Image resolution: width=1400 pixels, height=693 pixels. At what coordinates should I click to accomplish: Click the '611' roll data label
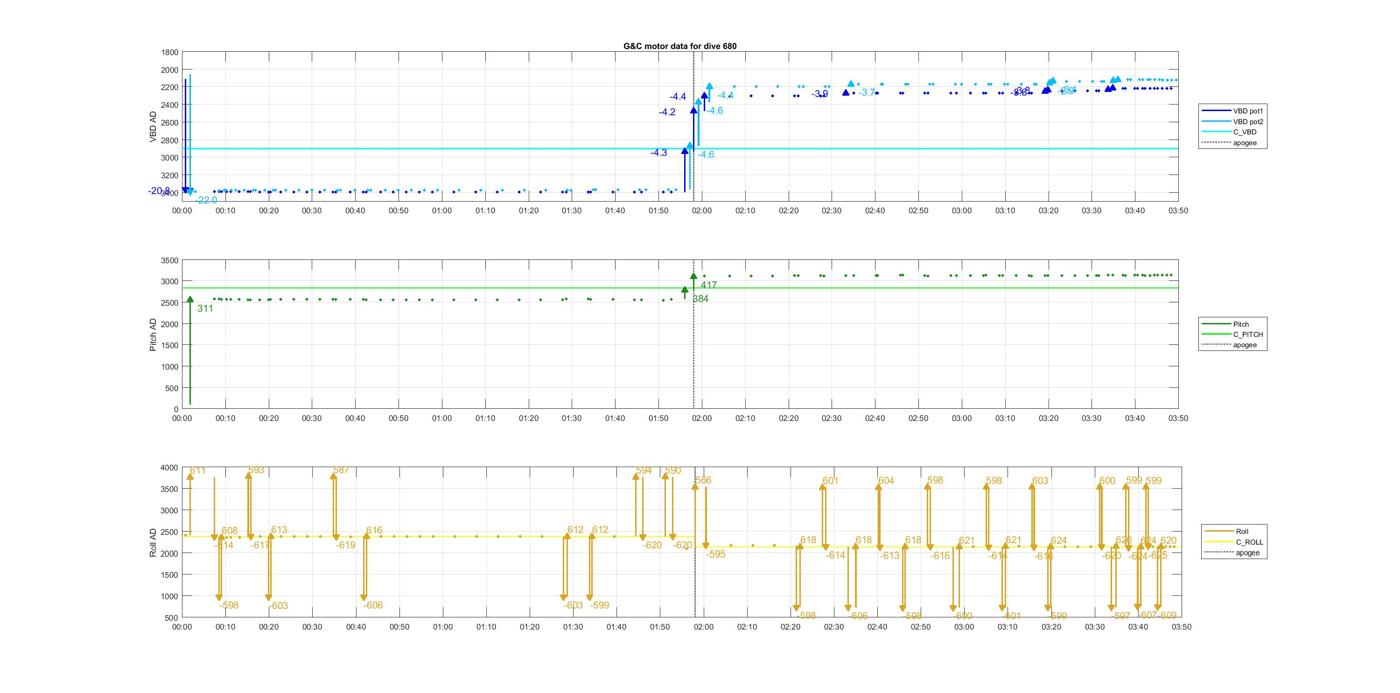(199, 471)
